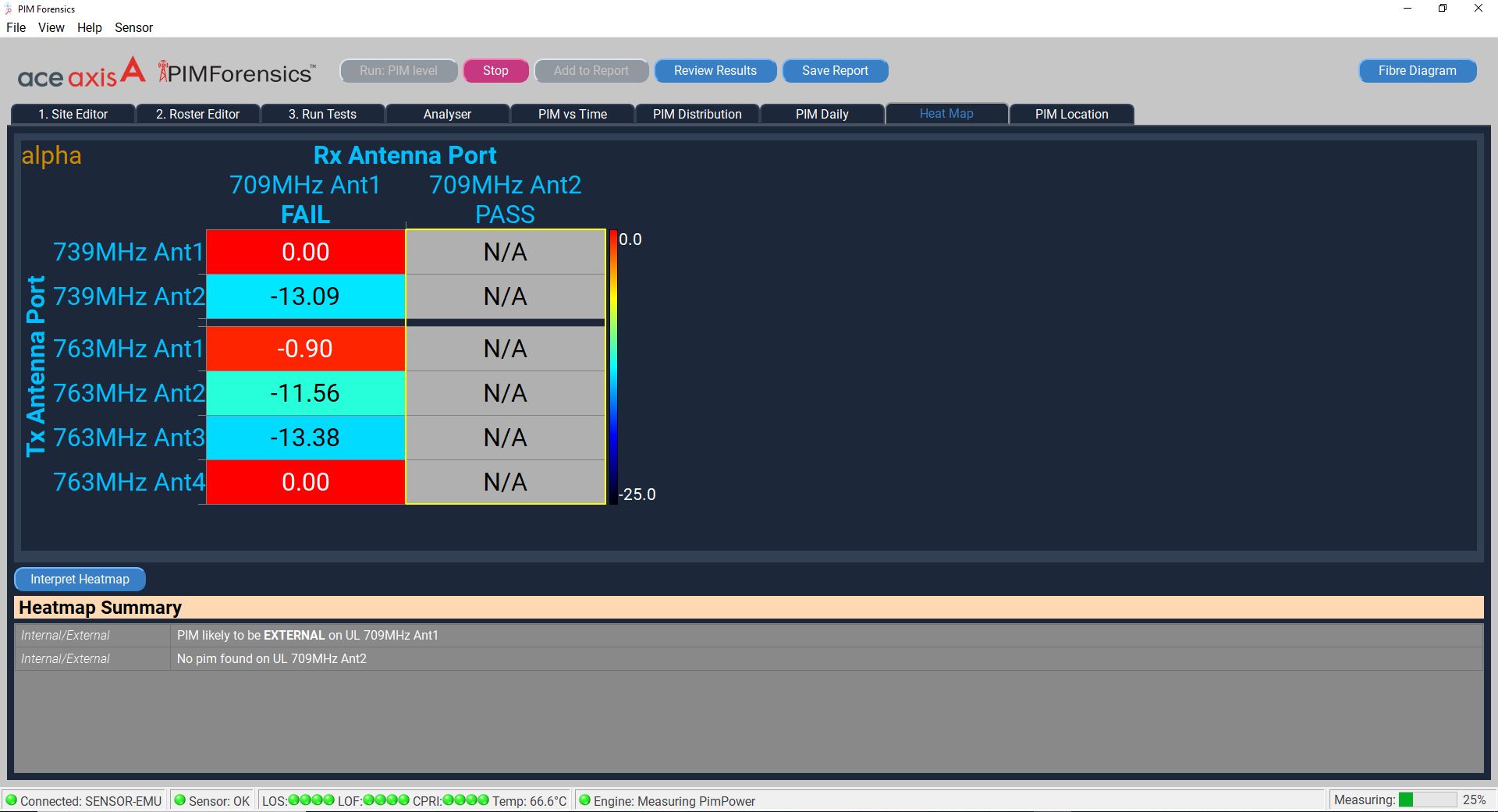The image size is (1498, 812).
Task: Select the red -0.90 heat map cell
Action: tap(306, 349)
